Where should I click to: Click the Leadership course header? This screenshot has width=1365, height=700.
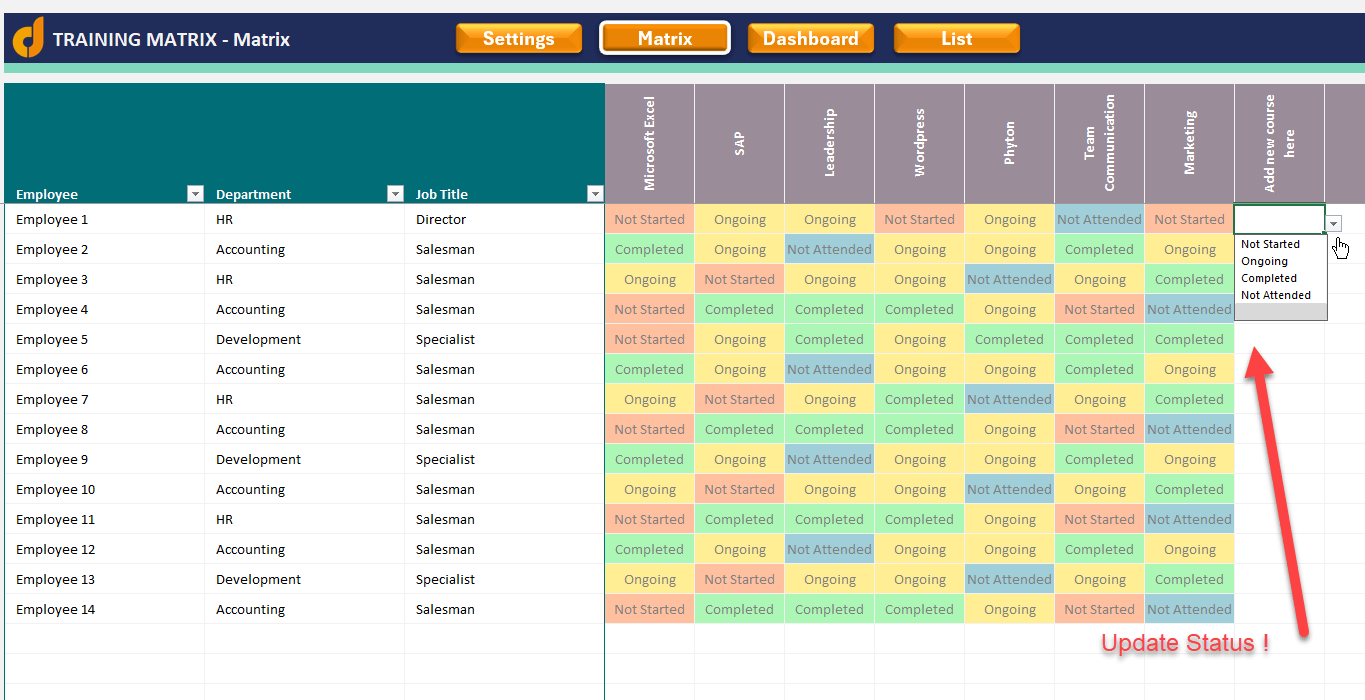point(830,143)
